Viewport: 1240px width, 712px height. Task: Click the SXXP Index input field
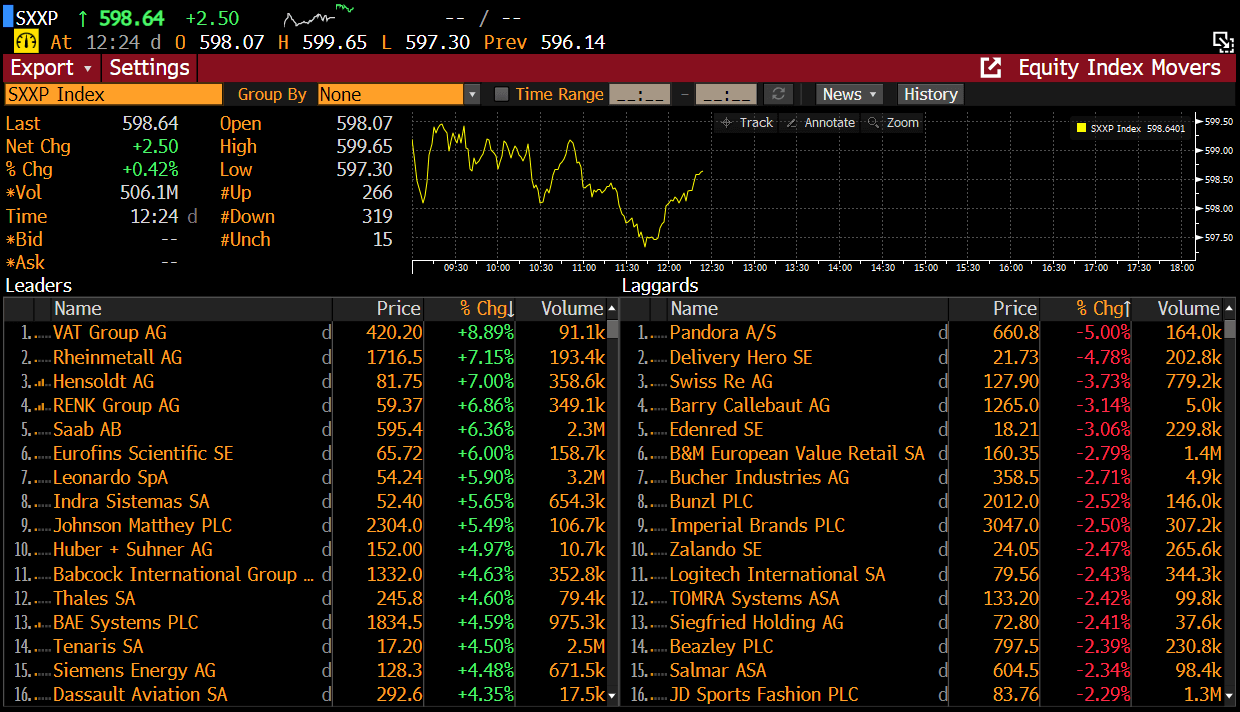(113, 94)
